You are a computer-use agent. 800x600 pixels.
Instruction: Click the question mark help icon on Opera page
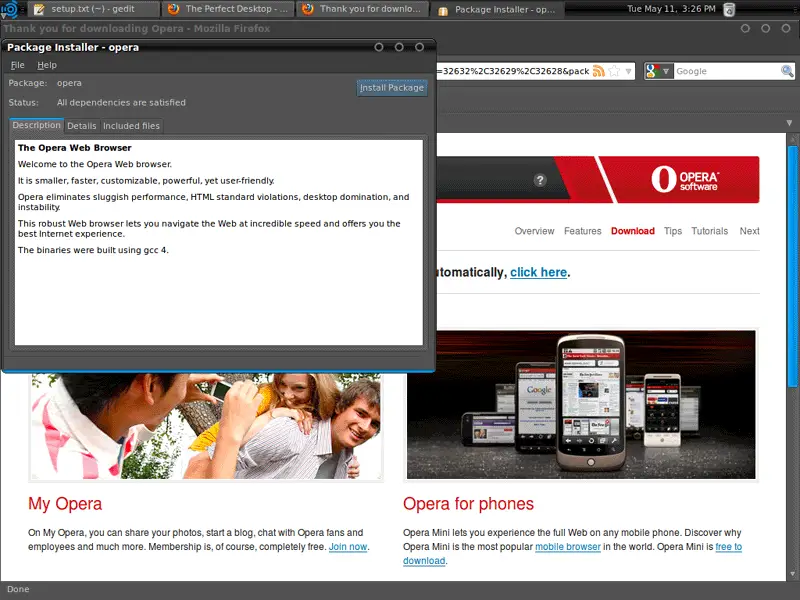click(540, 180)
